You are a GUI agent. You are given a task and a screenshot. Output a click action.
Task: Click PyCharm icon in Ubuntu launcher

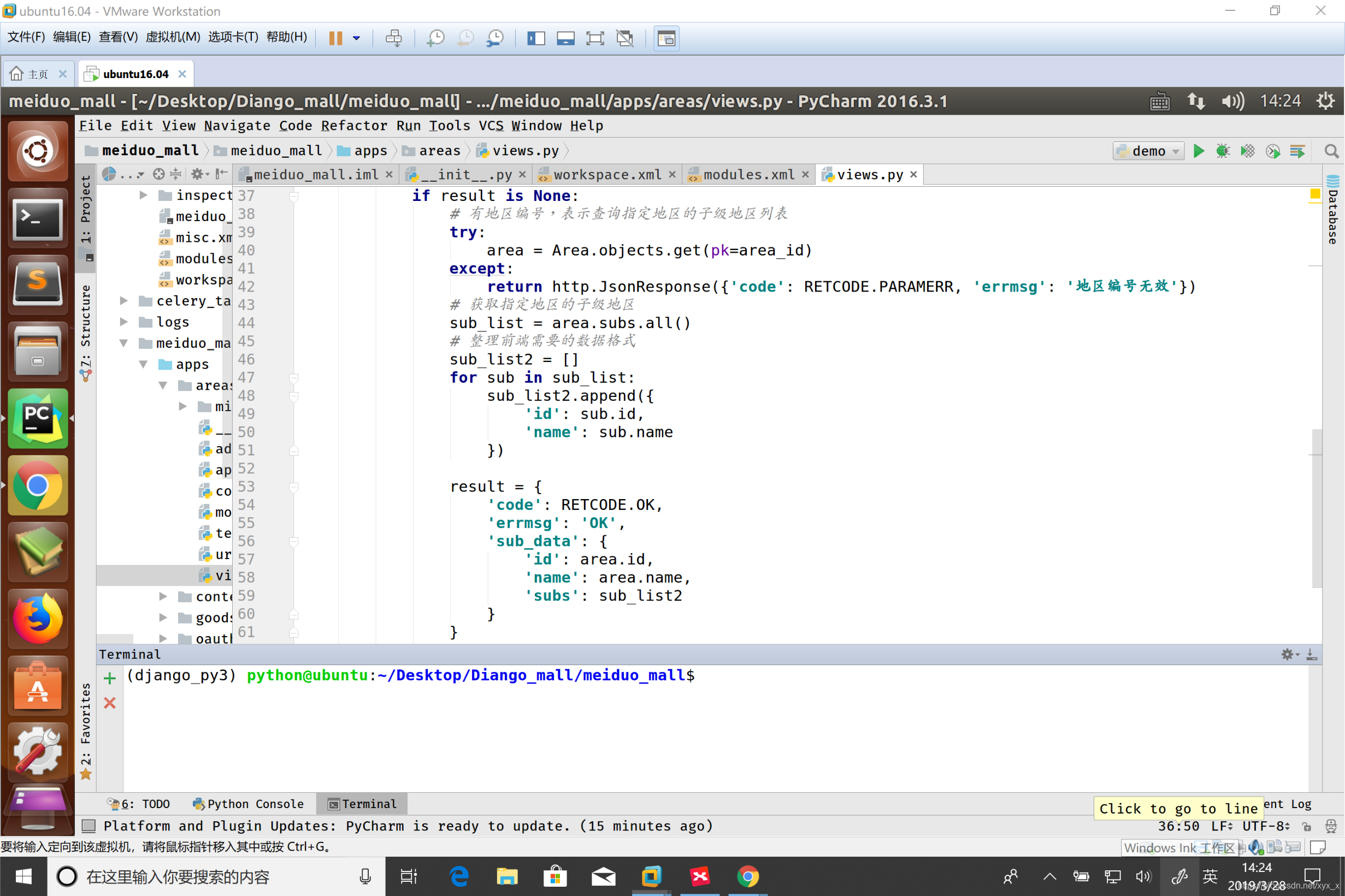38,418
